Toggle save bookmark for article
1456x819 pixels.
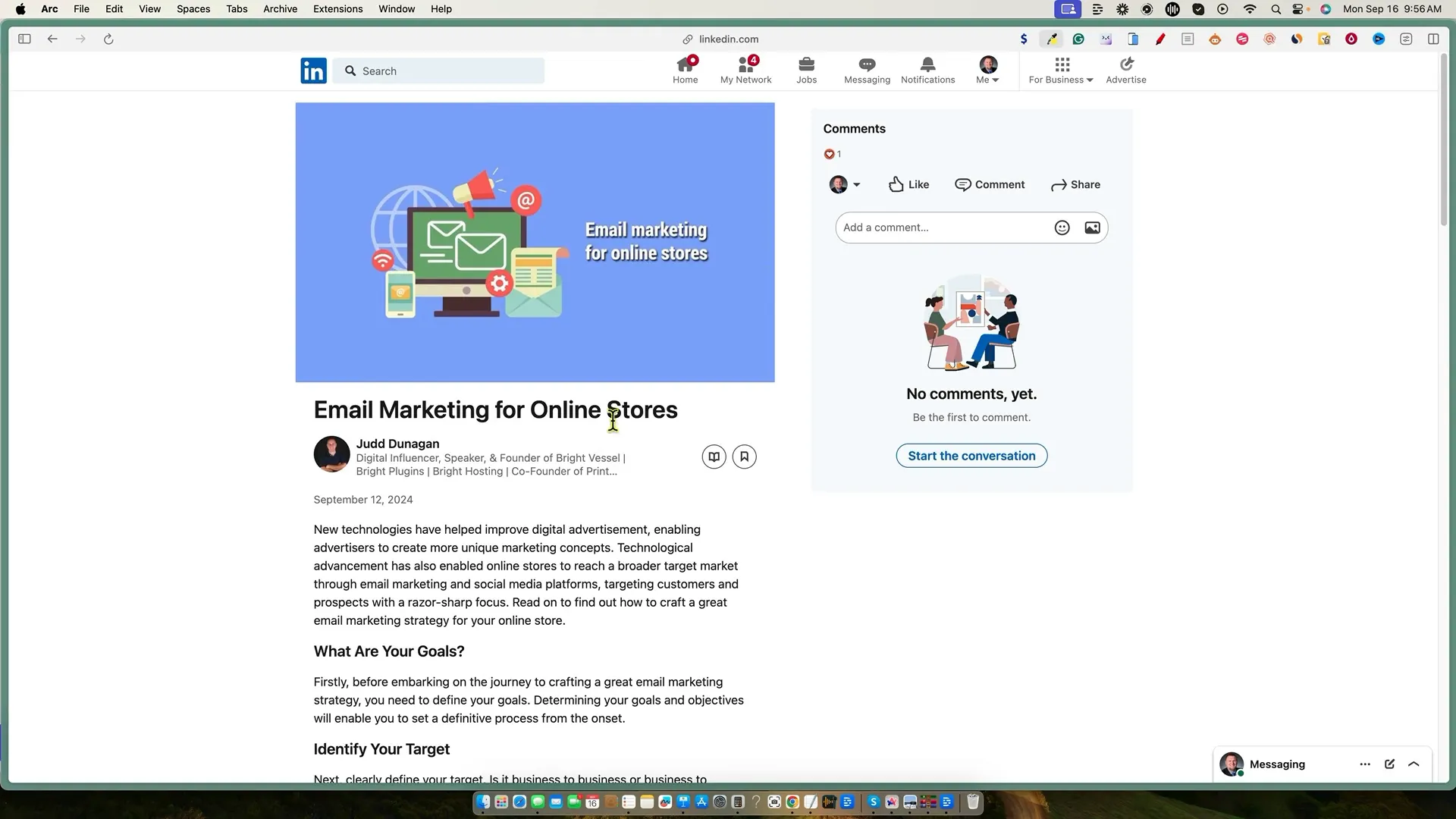[744, 457]
